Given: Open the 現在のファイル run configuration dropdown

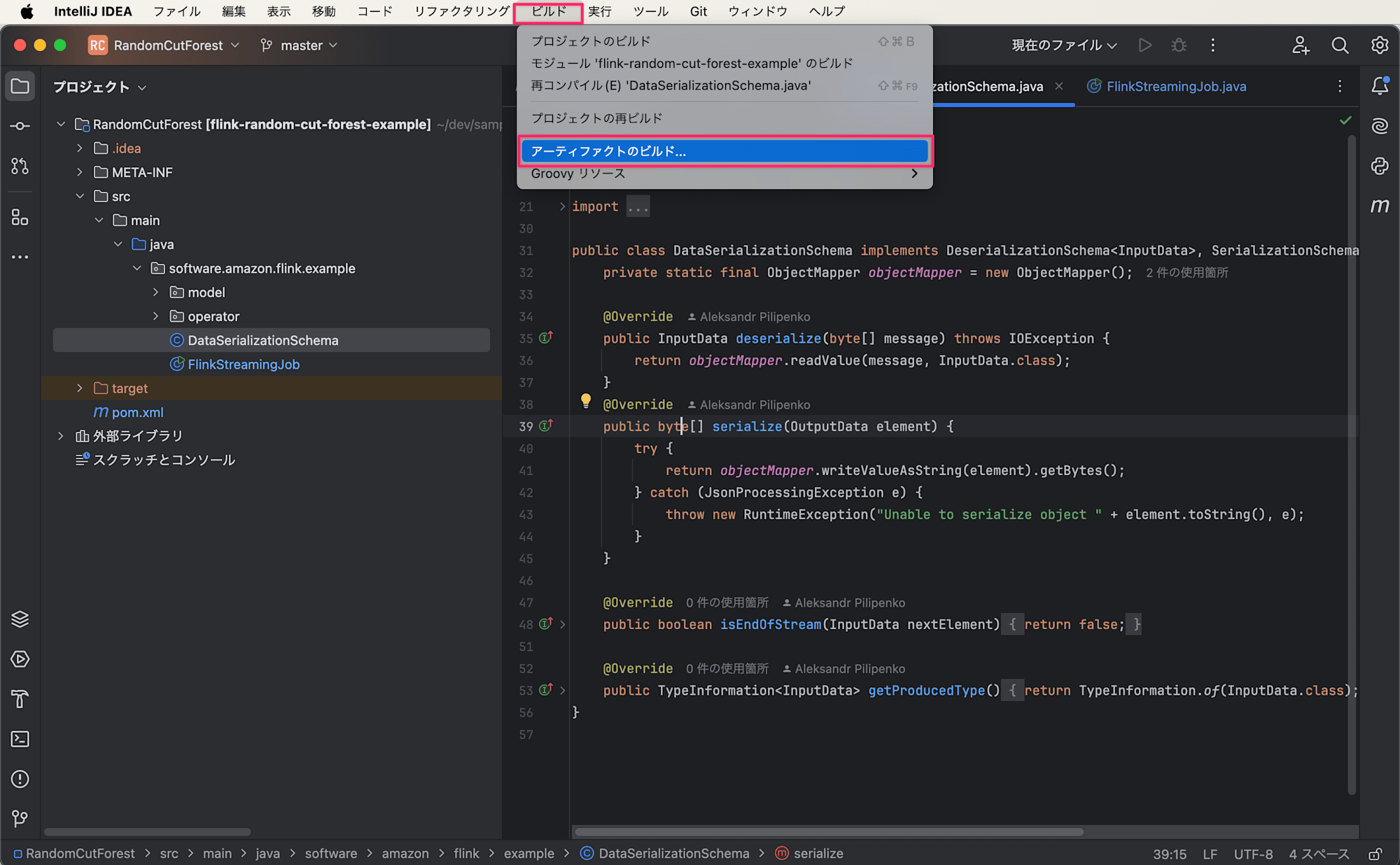Looking at the screenshot, I should (x=1064, y=45).
